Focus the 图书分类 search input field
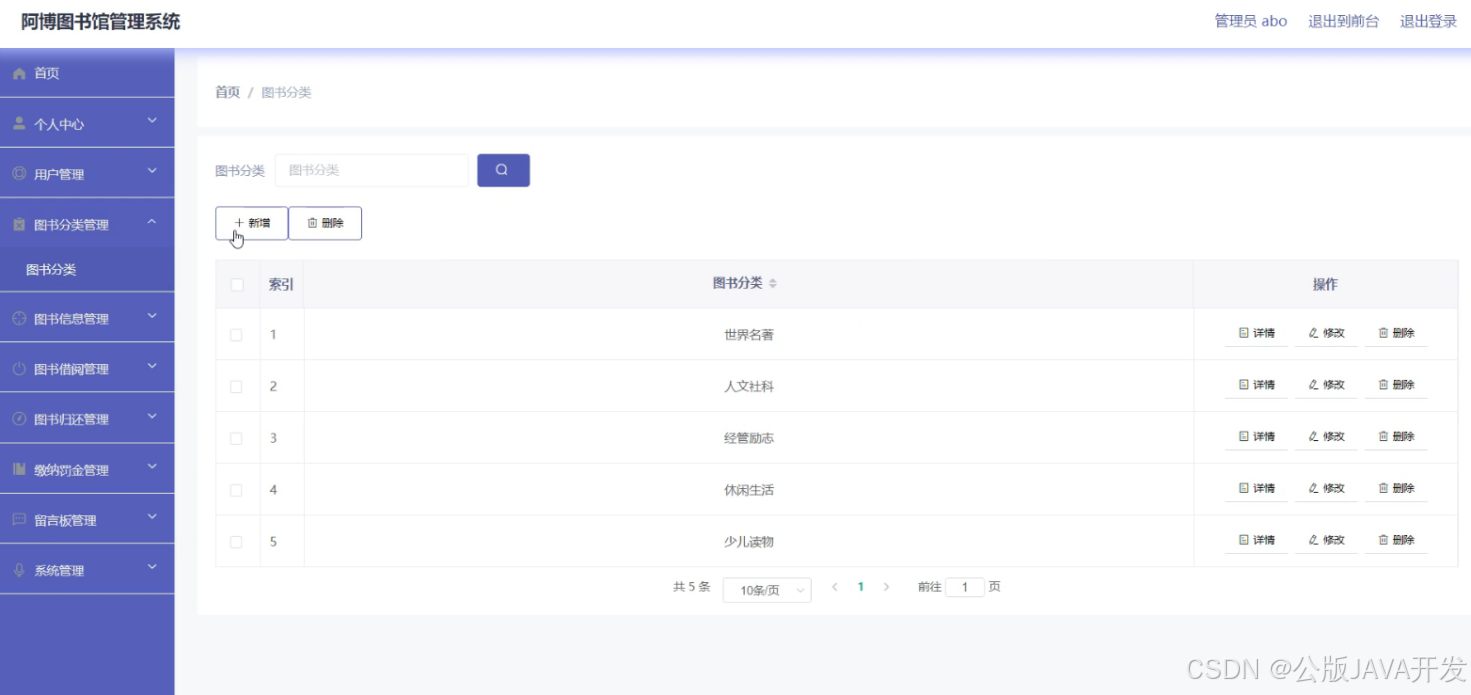The height and width of the screenshot is (695, 1471). point(372,170)
